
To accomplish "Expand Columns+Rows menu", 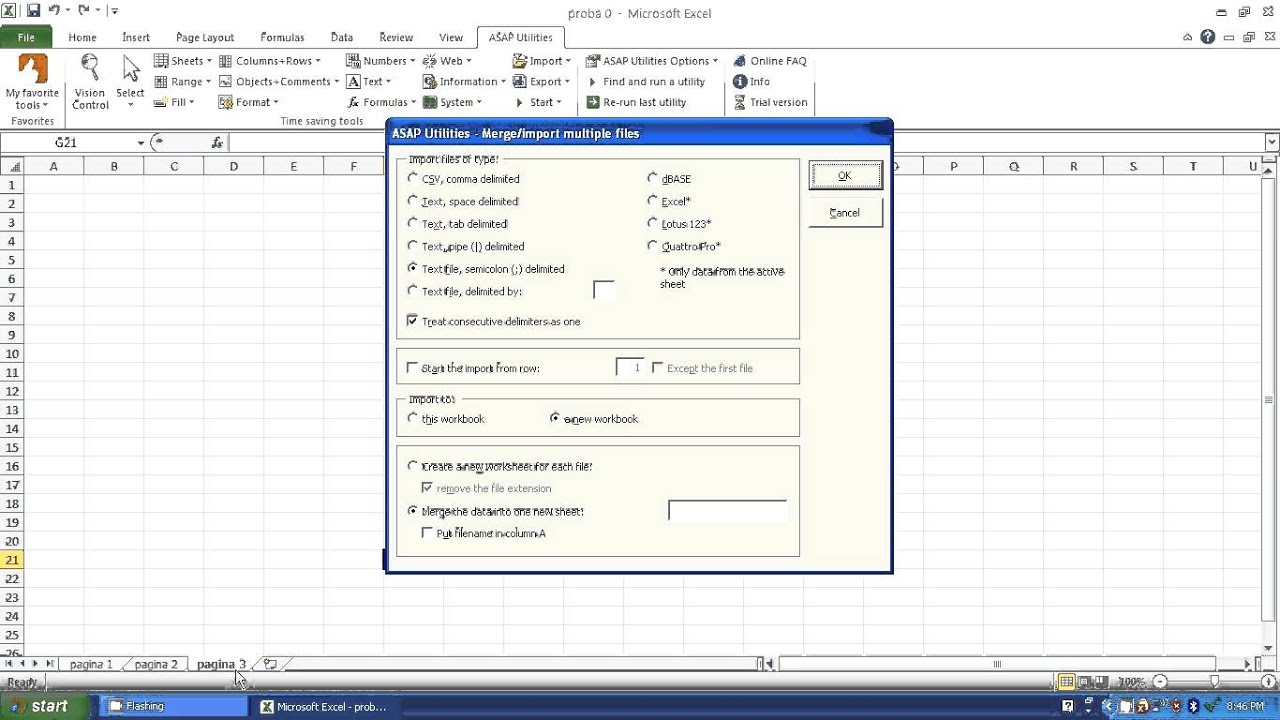I will pyautogui.click(x=270, y=61).
